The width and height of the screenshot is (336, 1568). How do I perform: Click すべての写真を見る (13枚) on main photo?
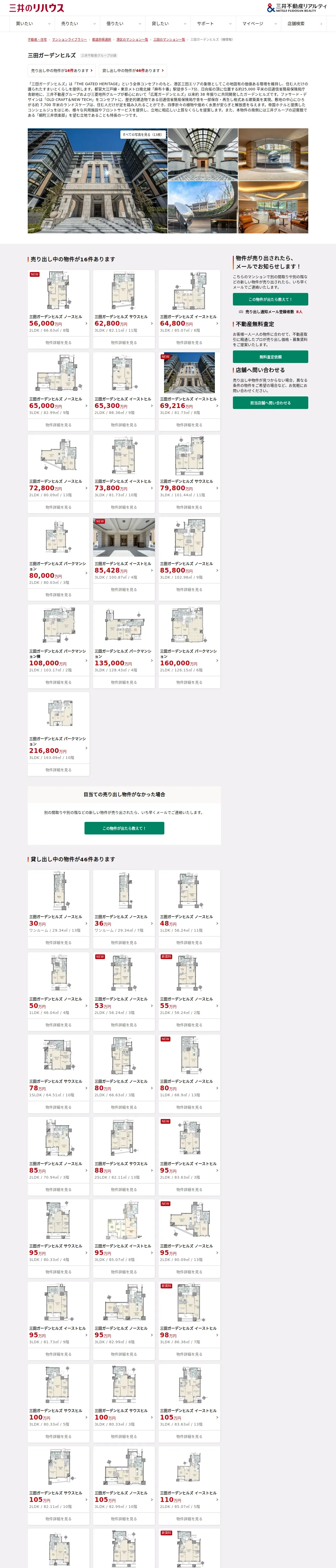coord(142,135)
